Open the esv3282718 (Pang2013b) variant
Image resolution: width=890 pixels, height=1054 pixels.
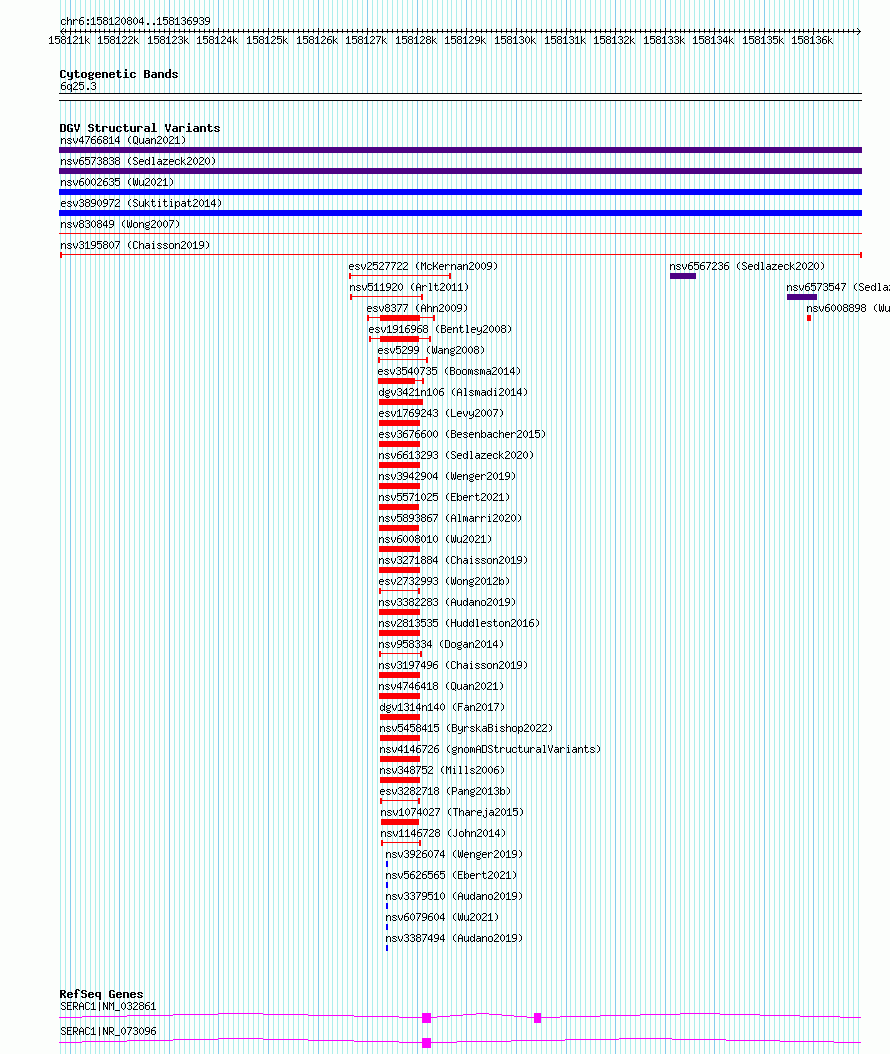pyautogui.click(x=445, y=791)
